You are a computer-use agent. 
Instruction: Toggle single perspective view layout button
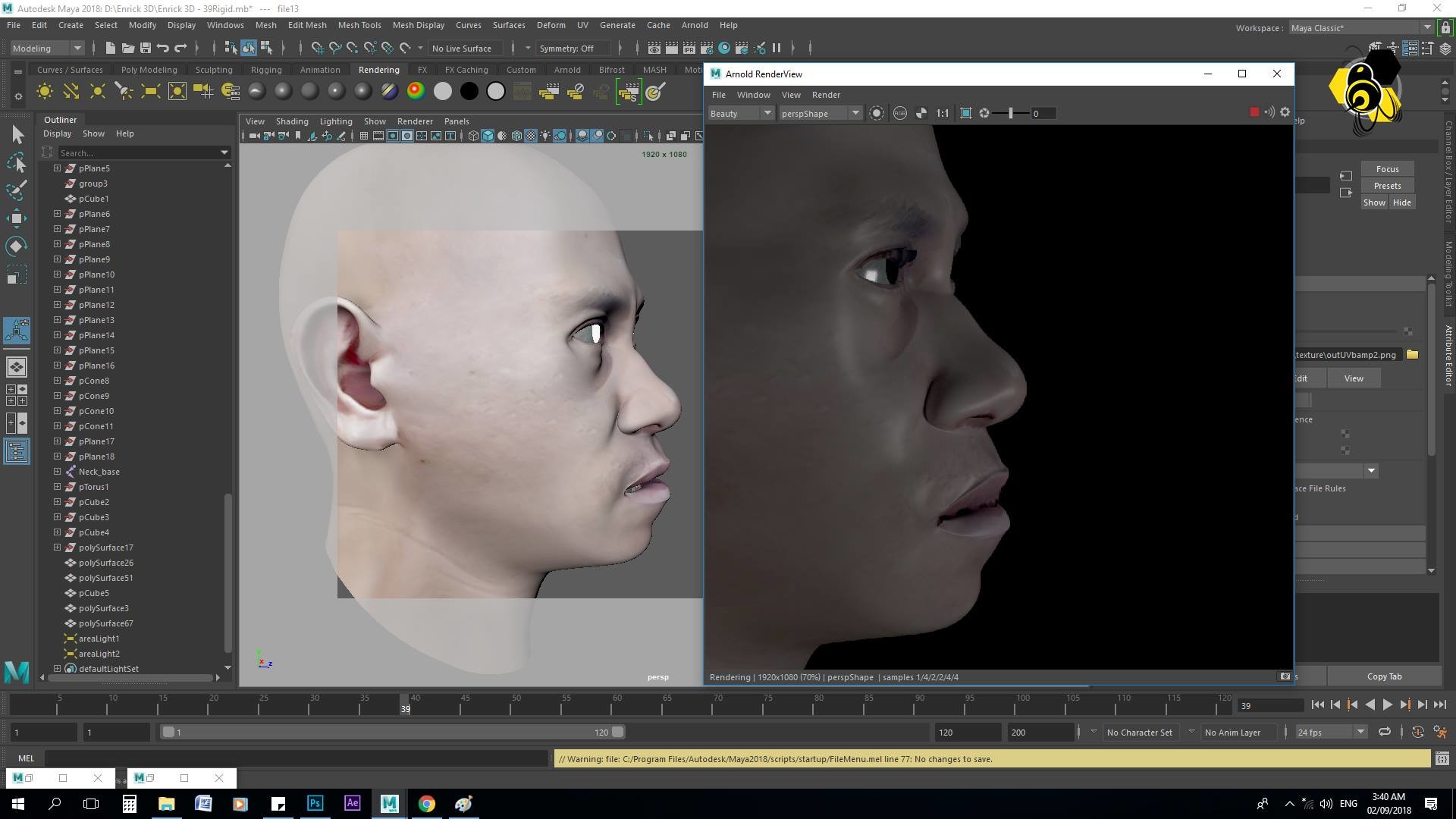(x=17, y=367)
